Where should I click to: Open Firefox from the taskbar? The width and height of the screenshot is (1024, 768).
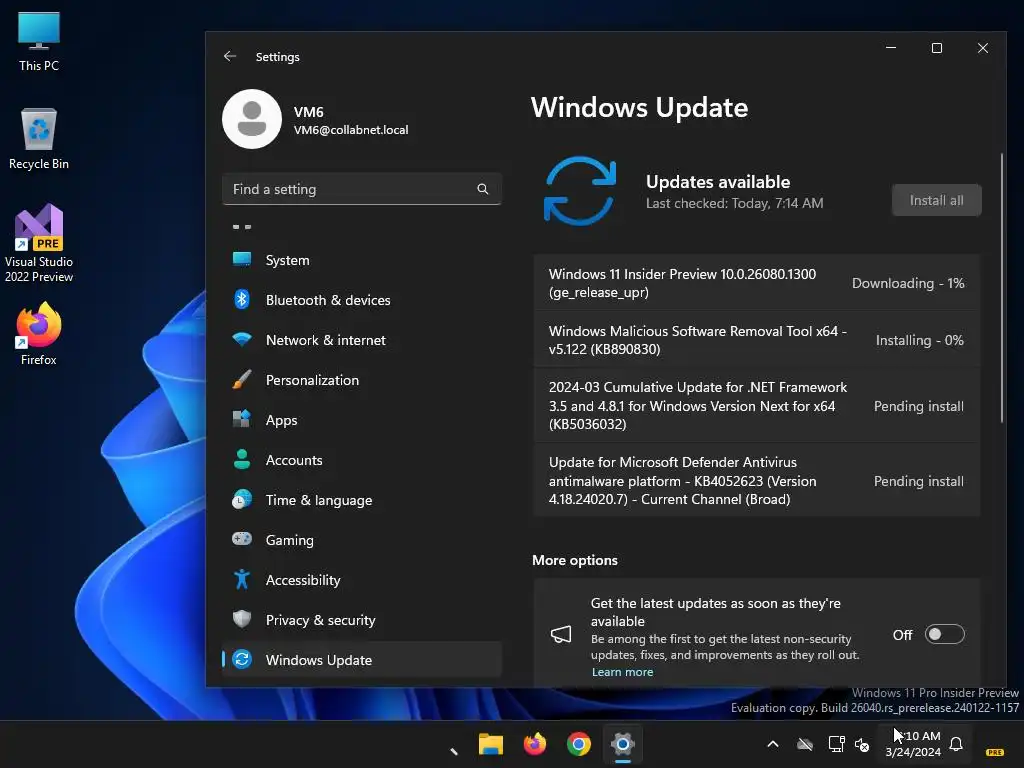point(535,744)
